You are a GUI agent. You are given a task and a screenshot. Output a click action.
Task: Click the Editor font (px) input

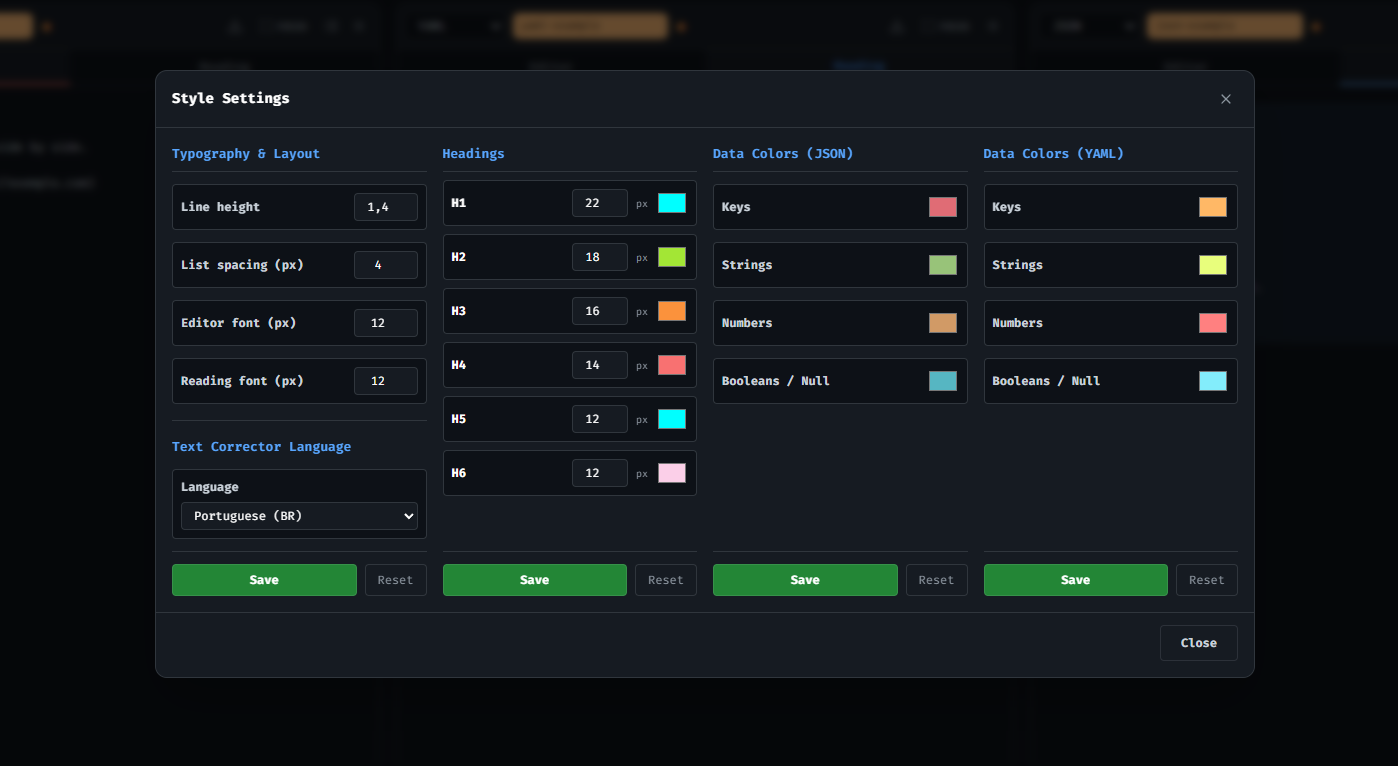385,323
